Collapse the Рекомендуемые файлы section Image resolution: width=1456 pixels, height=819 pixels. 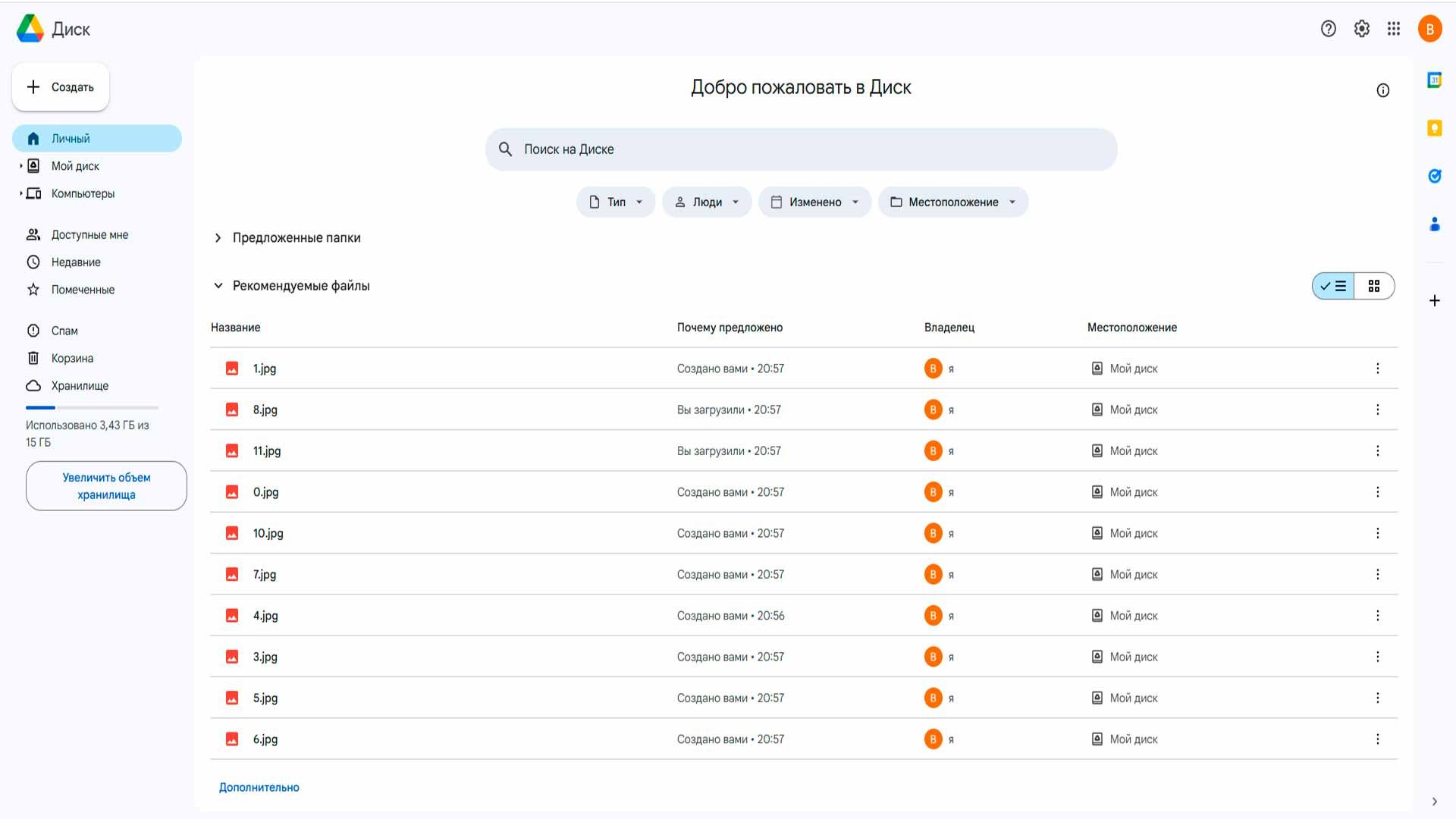[x=218, y=285]
